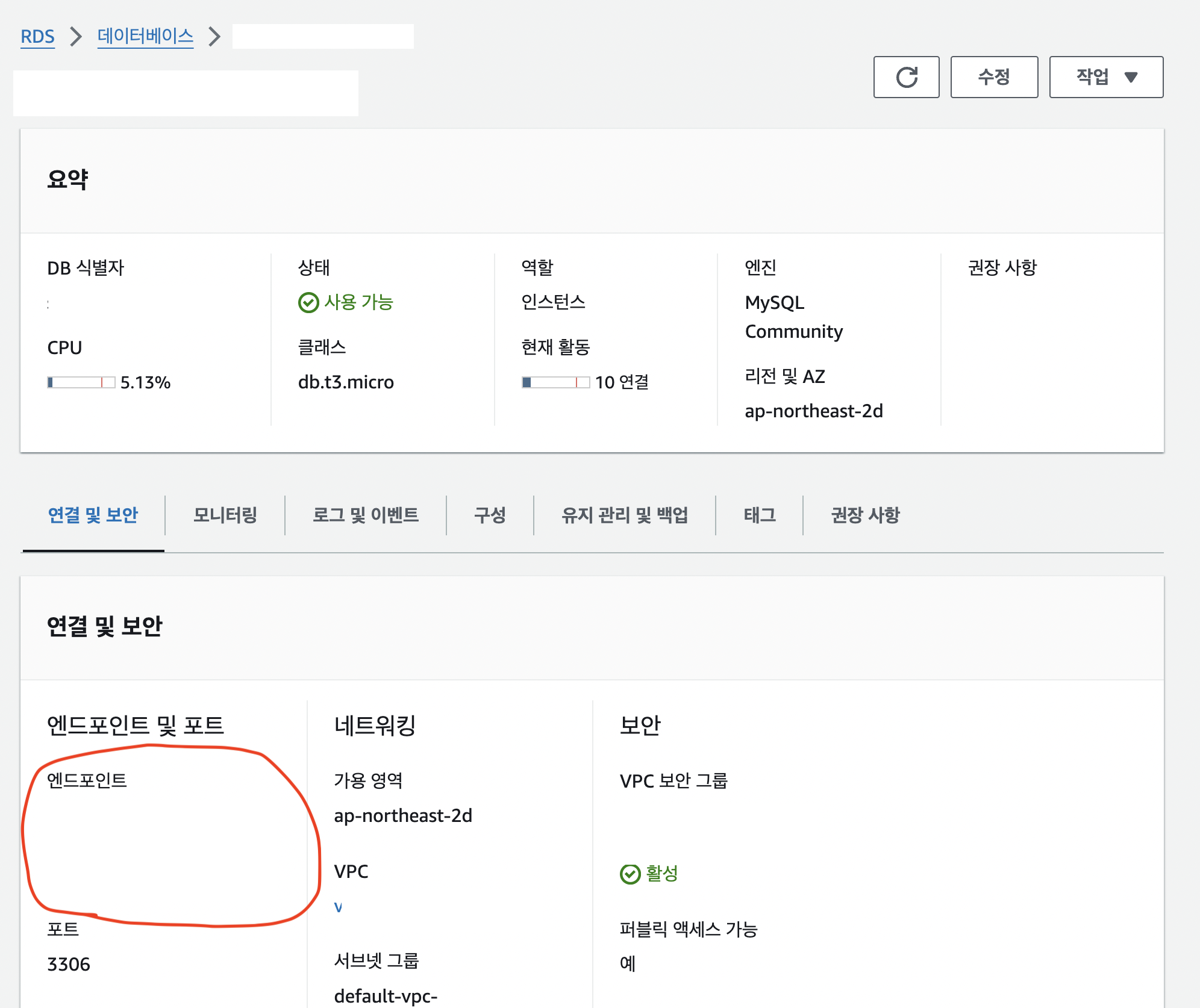Viewport: 1200px width, 1008px height.
Task: Switch to the 태그 tab
Action: point(759,515)
